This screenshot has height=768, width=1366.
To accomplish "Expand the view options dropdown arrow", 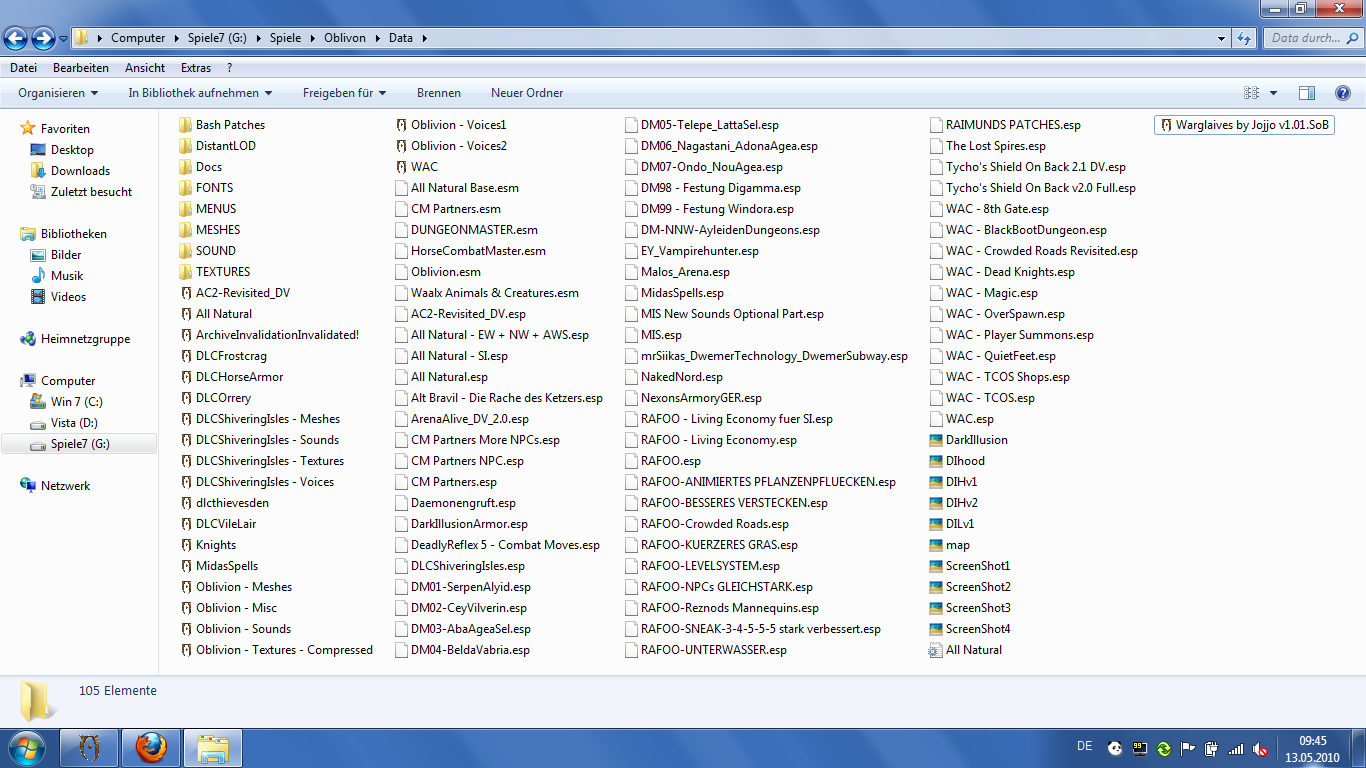I will (1273, 93).
